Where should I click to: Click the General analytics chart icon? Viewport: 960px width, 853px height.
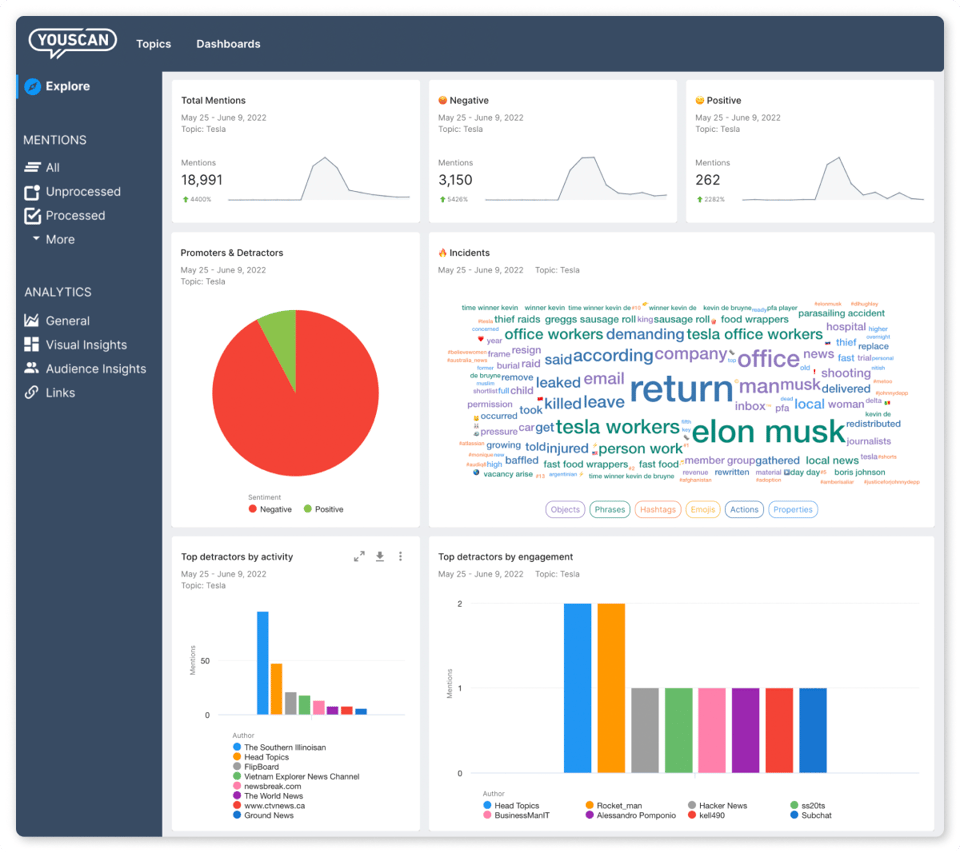click(32, 321)
